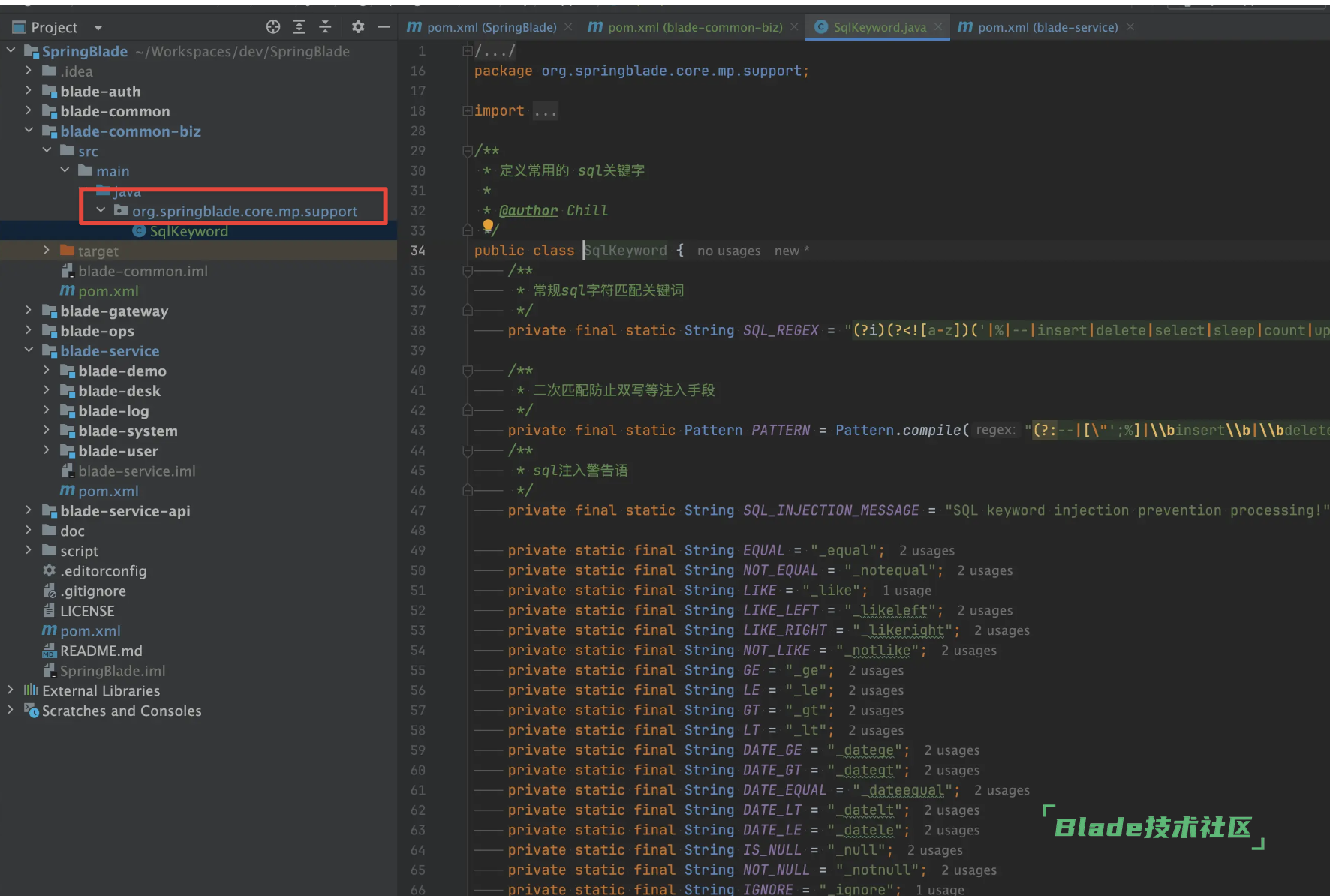The width and height of the screenshot is (1330, 896).
Task: Click '1 usage' hint for LIKE
Action: tap(907, 591)
